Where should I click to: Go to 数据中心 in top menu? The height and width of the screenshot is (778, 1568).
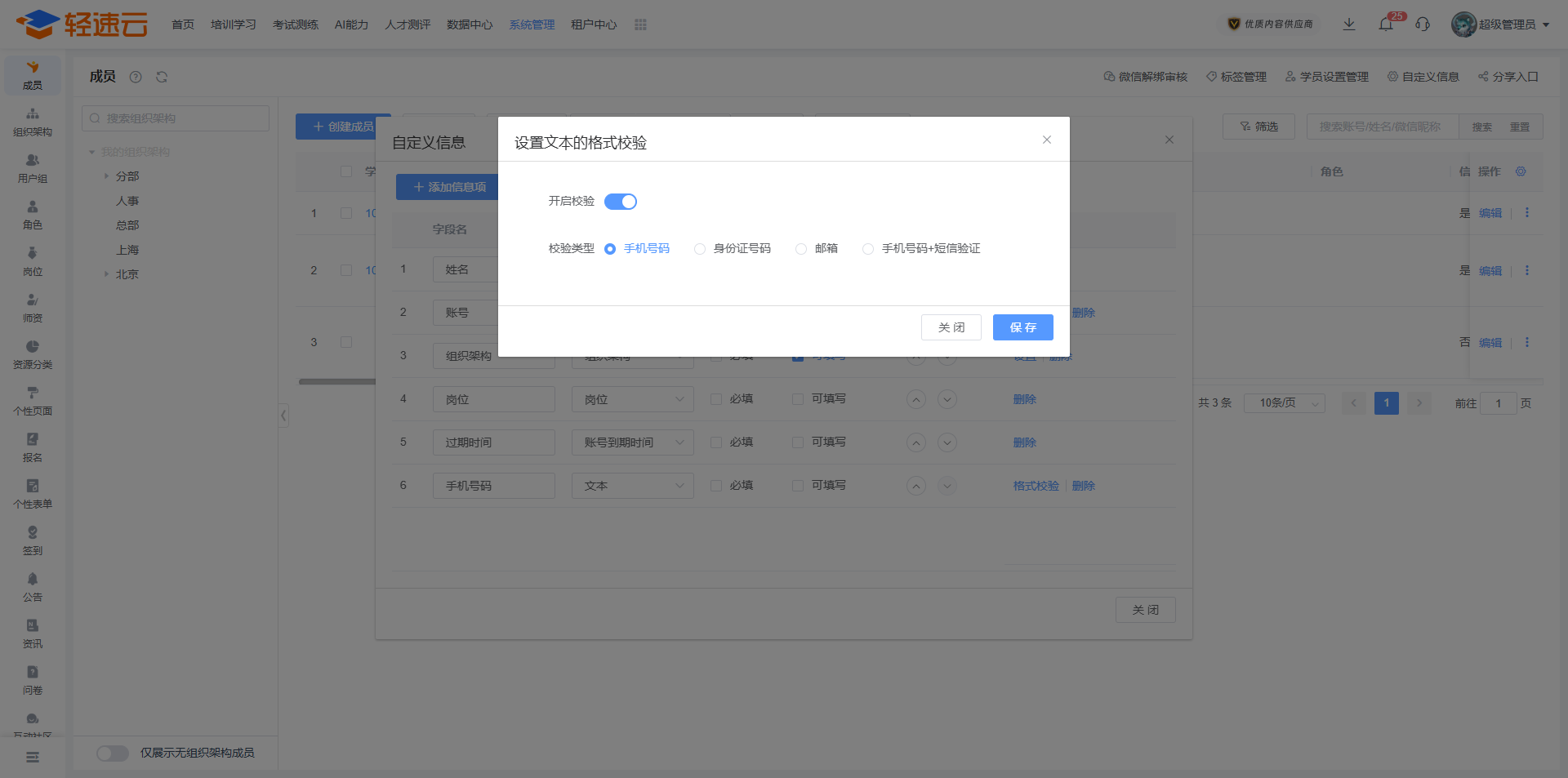pos(470,24)
